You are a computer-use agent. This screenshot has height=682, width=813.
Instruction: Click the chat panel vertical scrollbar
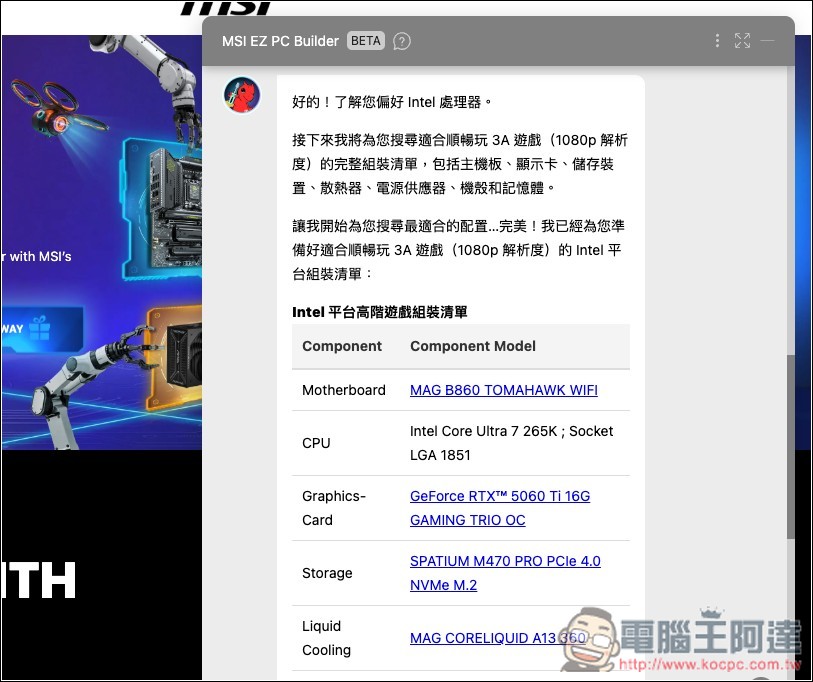(789, 450)
